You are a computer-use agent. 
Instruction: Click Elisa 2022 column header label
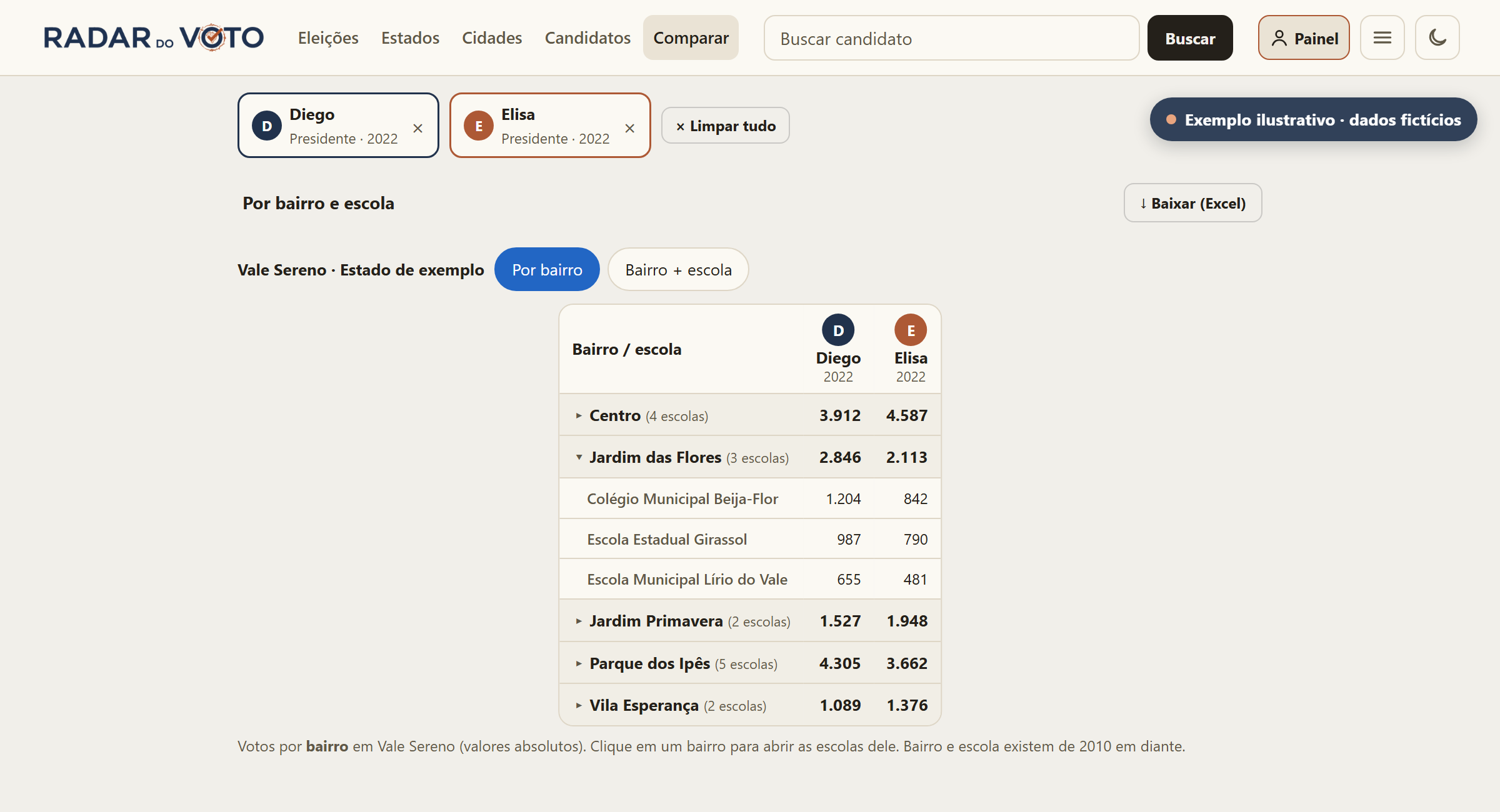(x=911, y=367)
